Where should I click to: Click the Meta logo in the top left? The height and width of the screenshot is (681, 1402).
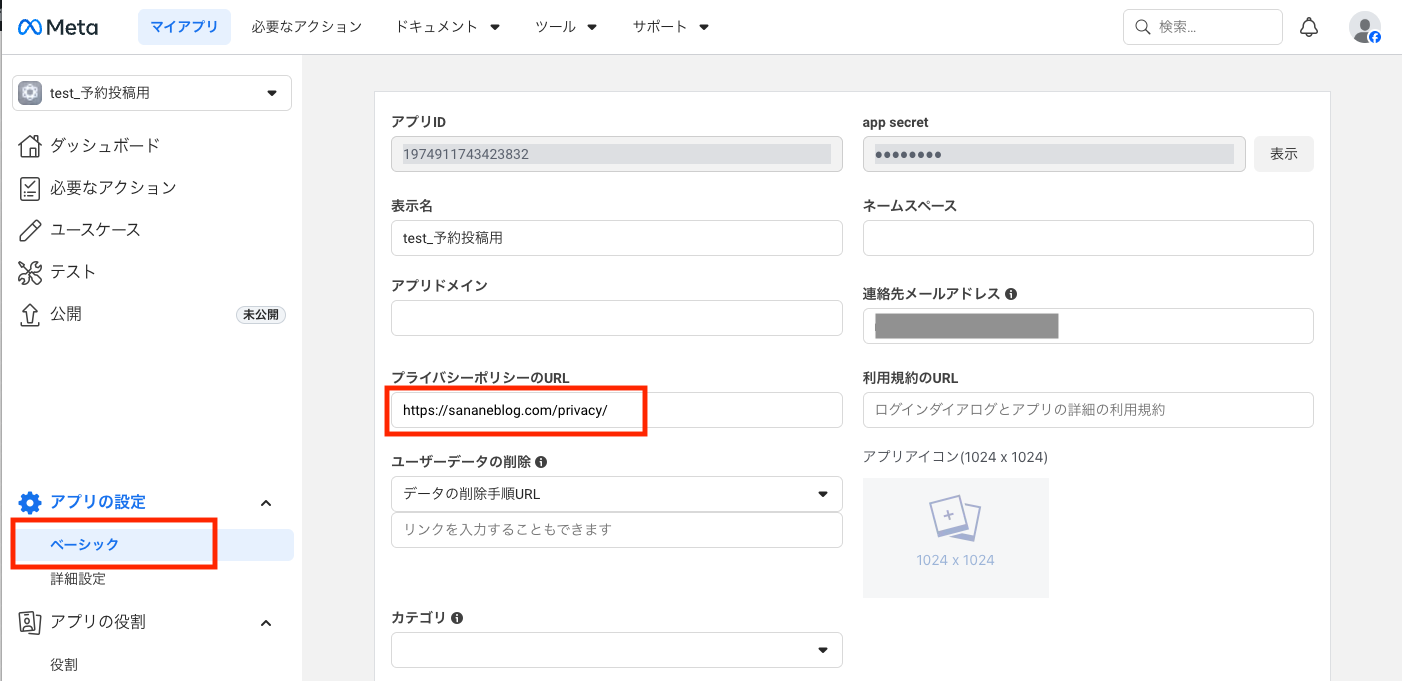coord(57,27)
